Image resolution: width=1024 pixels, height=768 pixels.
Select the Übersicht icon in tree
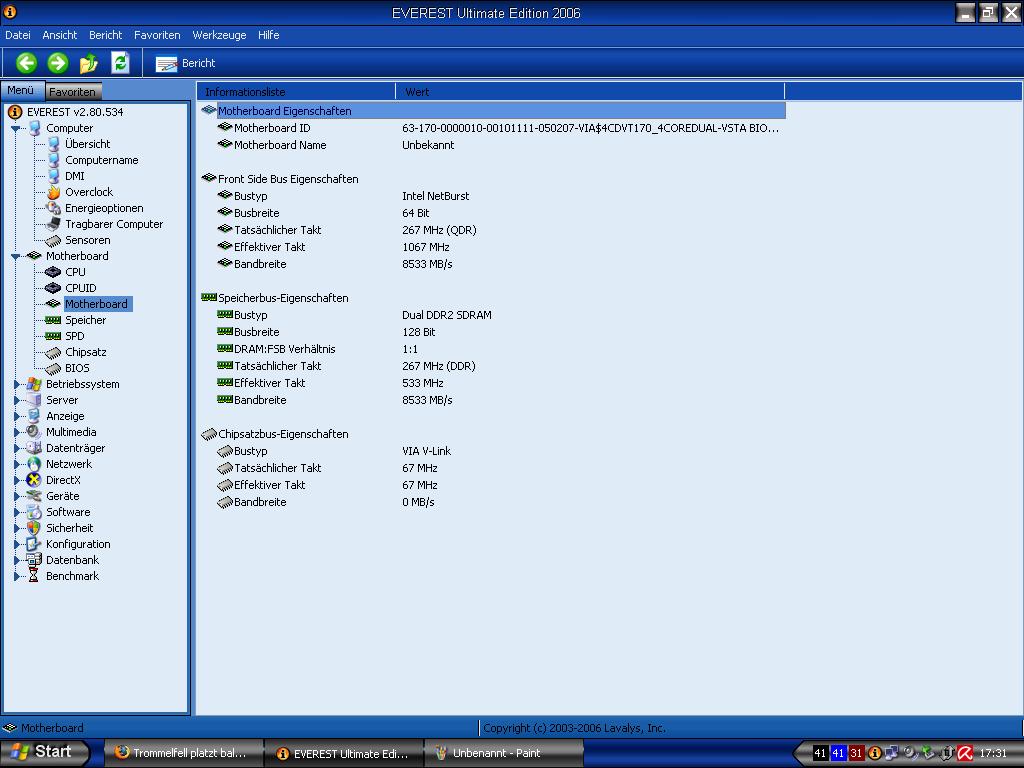pos(54,144)
